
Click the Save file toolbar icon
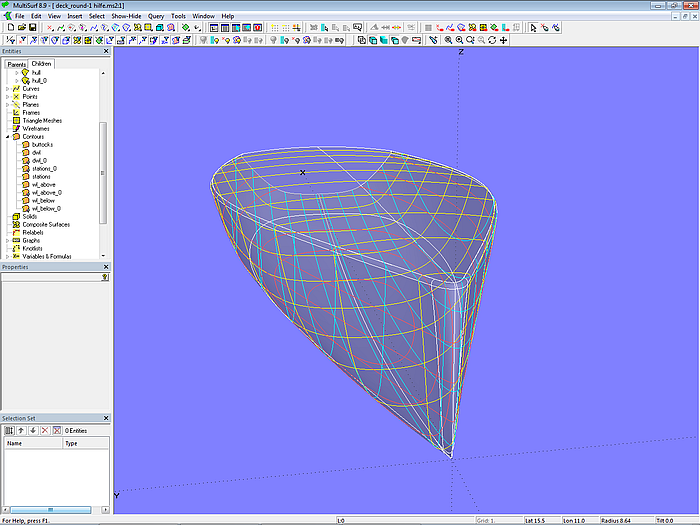[32, 28]
